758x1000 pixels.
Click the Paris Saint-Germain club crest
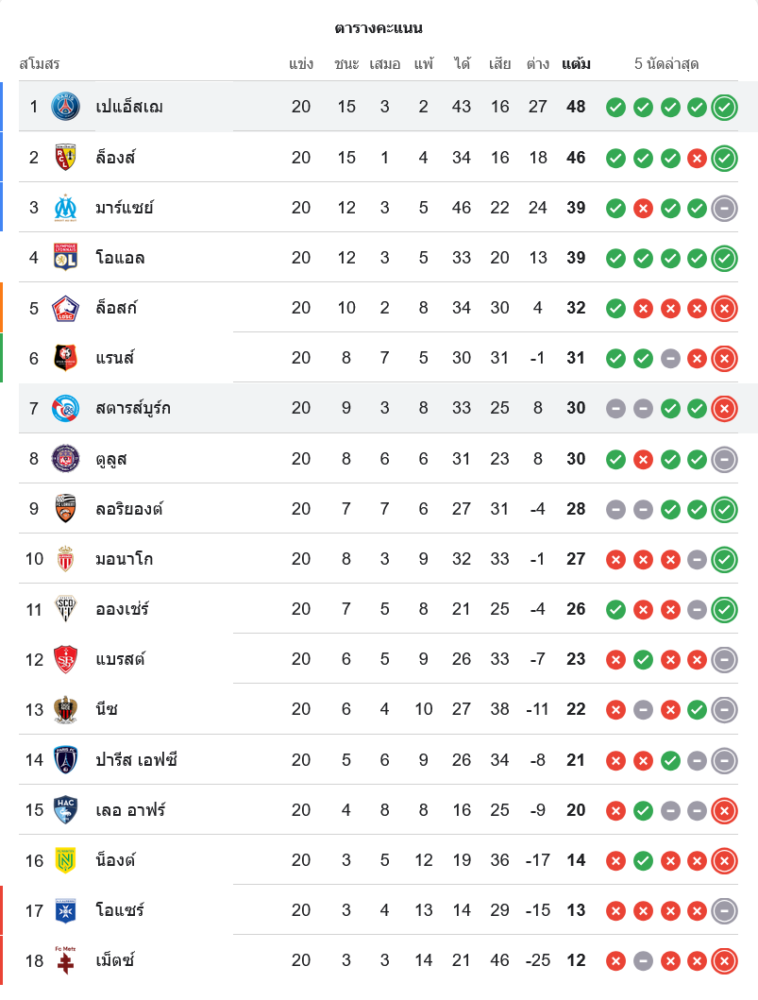coord(66,107)
